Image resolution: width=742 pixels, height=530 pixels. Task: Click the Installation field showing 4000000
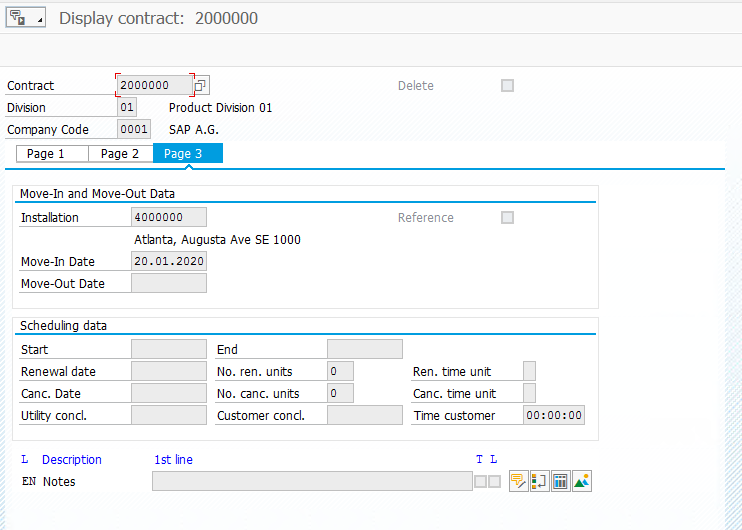[x=169, y=217]
